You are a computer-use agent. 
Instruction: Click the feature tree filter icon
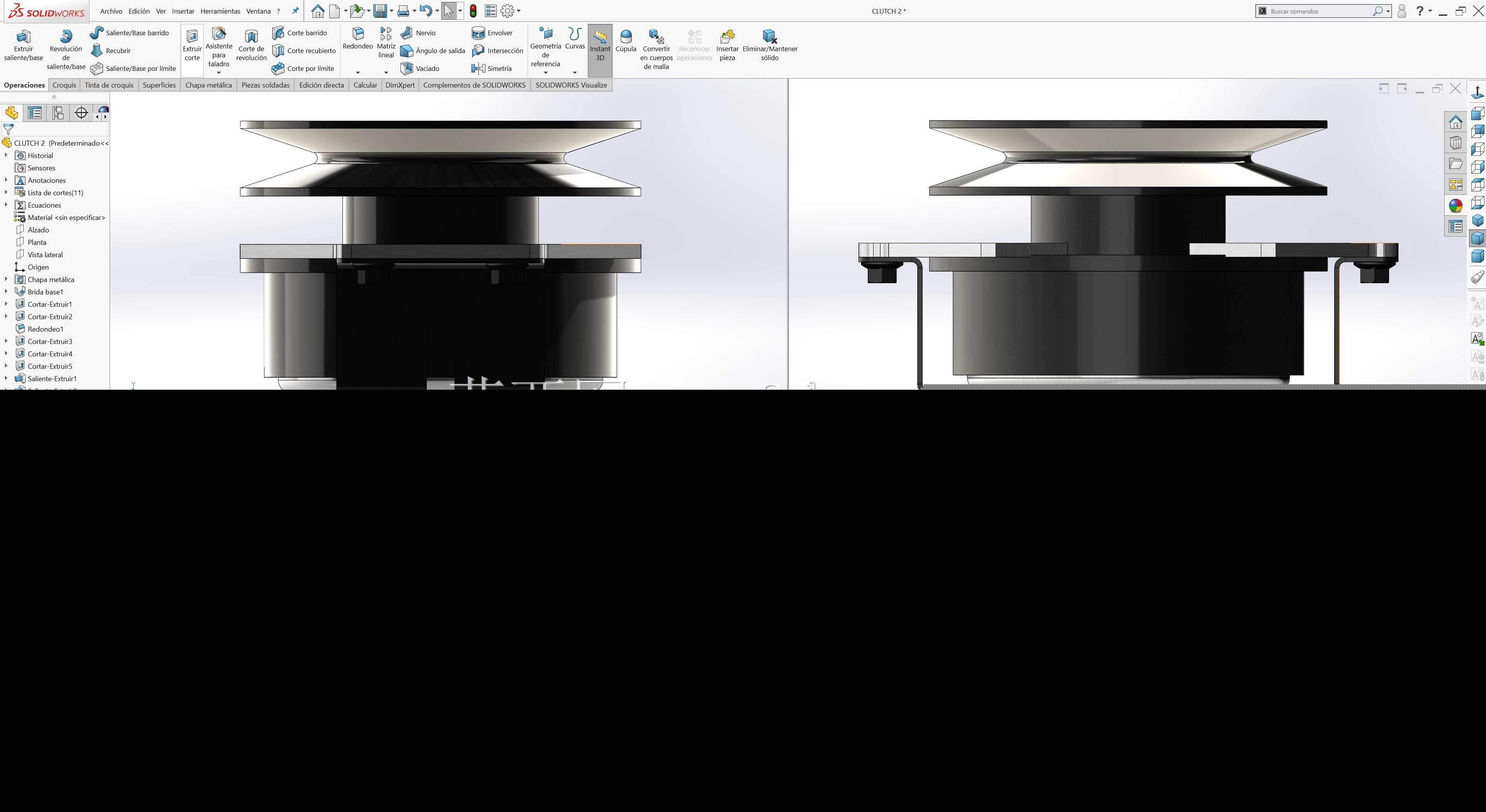(x=8, y=130)
